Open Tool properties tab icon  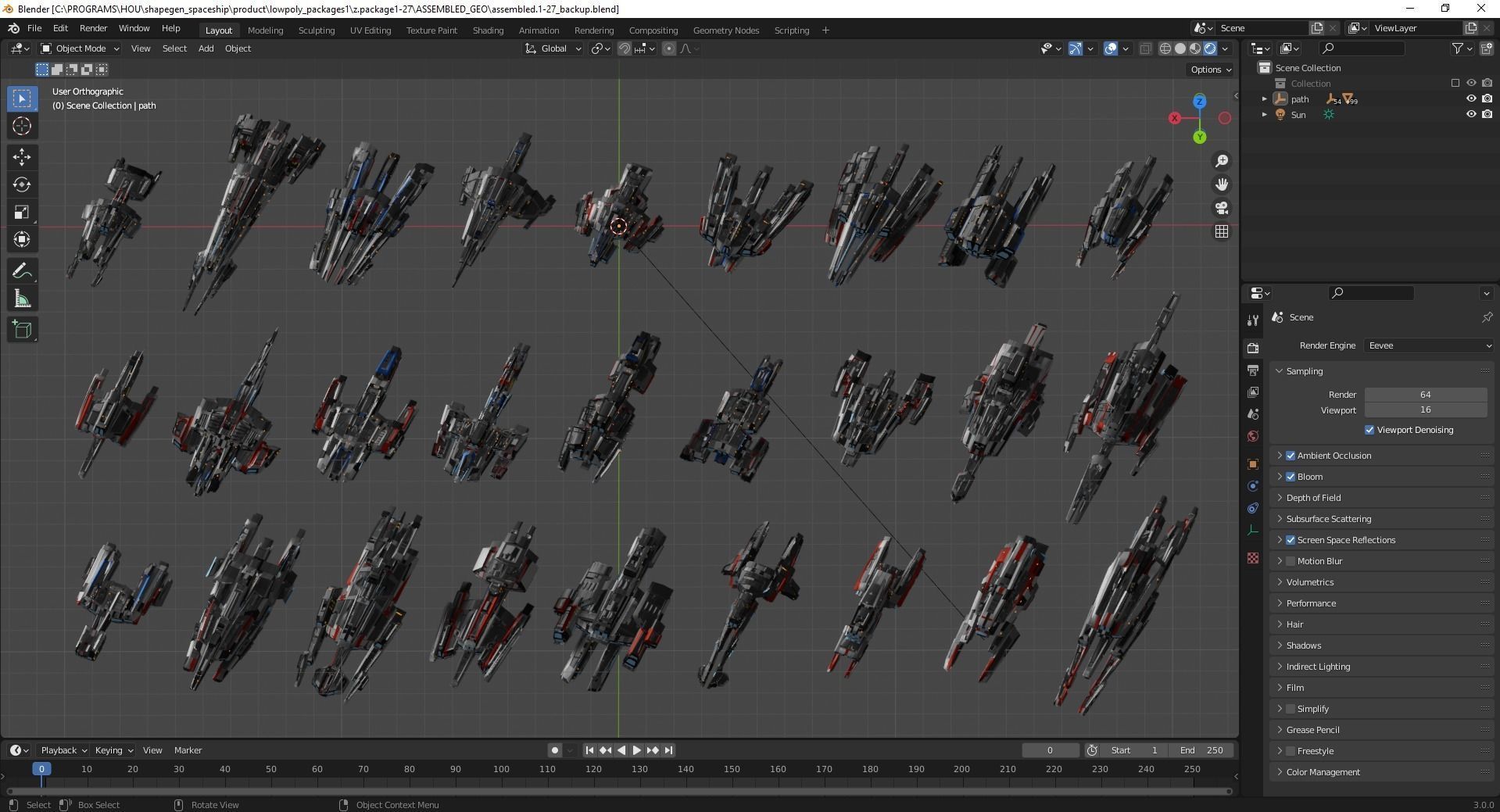[1253, 320]
